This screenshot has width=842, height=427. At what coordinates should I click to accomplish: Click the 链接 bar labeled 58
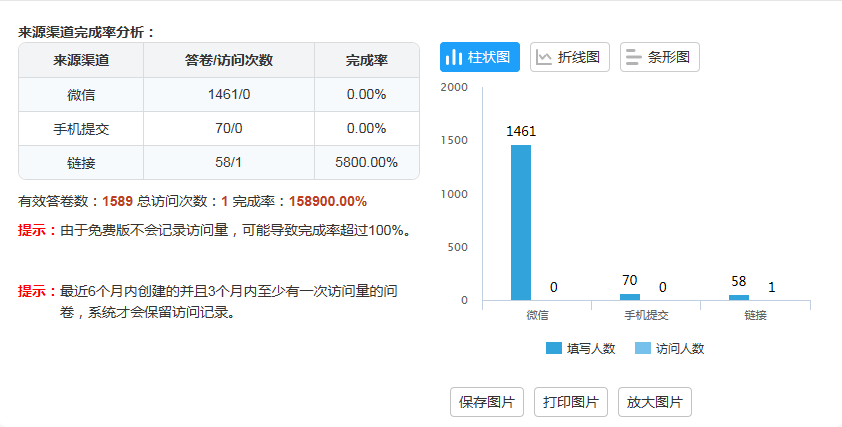click(739, 298)
